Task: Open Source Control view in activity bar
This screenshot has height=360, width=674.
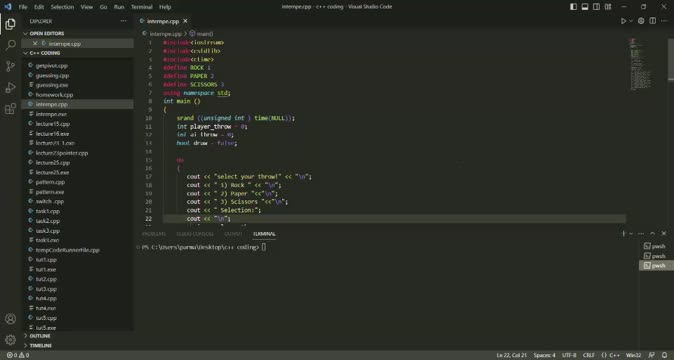Action: click(10, 66)
